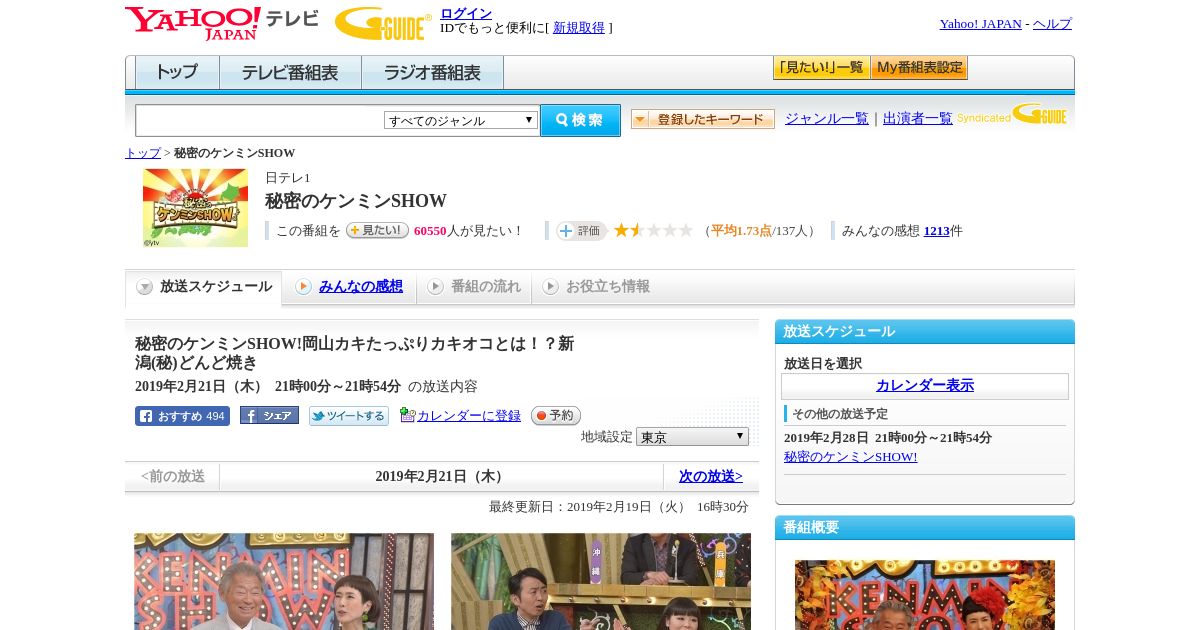Open the 秘密のケンミンSHOW! Feb 28 schedule link

851,457
